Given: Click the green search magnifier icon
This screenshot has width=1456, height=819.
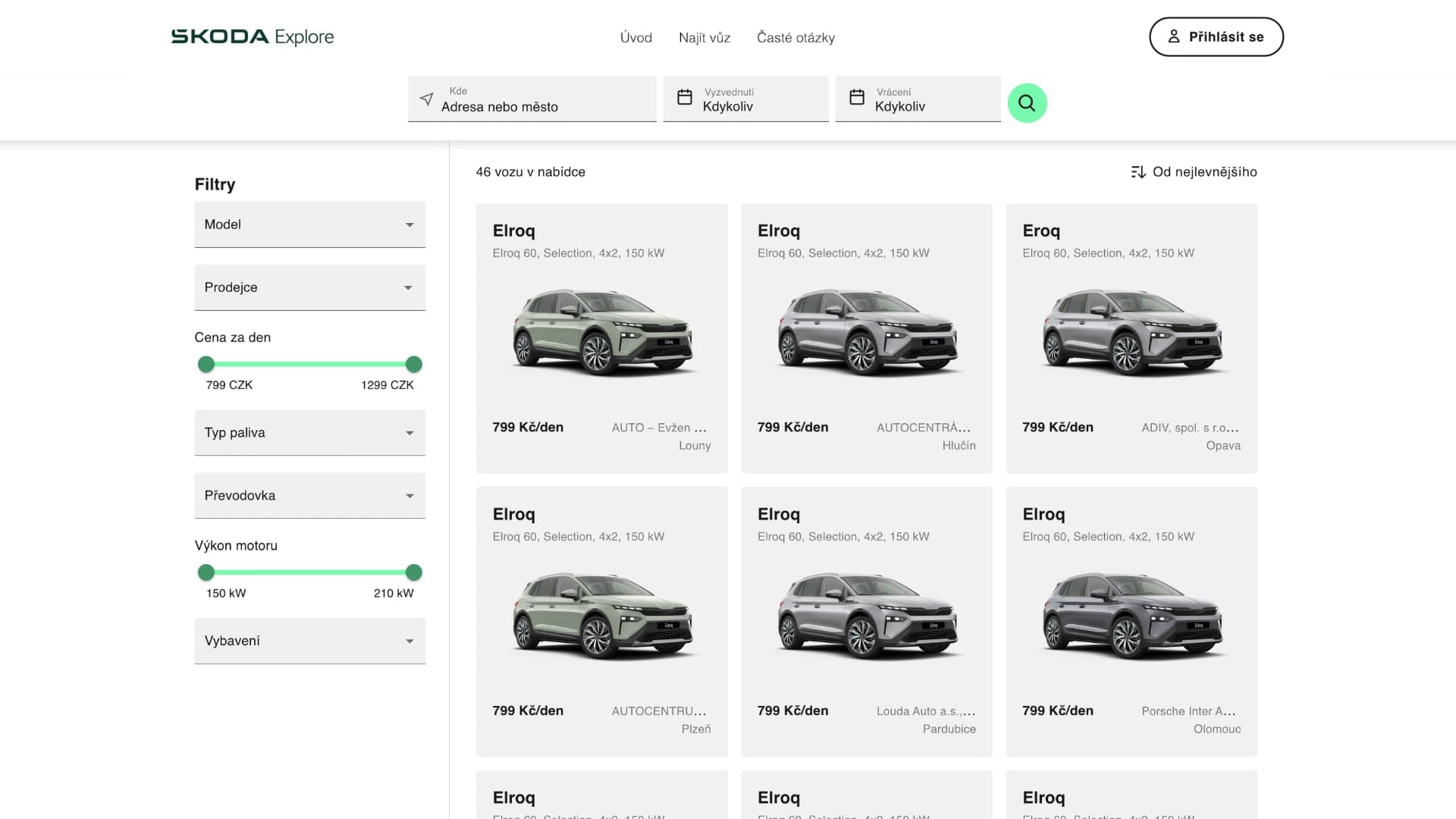Looking at the screenshot, I should (x=1027, y=102).
